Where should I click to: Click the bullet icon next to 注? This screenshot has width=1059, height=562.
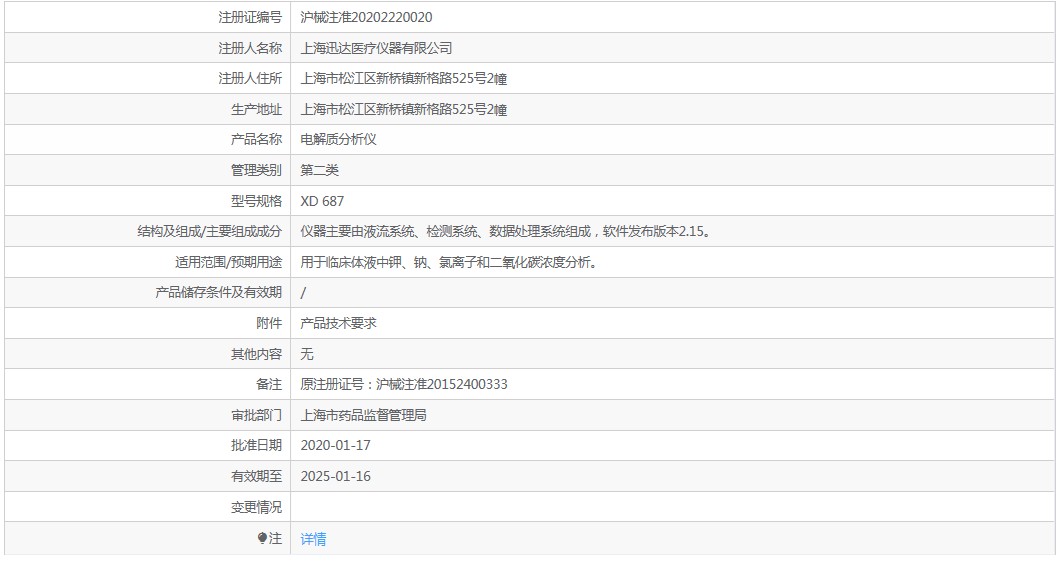[262, 538]
